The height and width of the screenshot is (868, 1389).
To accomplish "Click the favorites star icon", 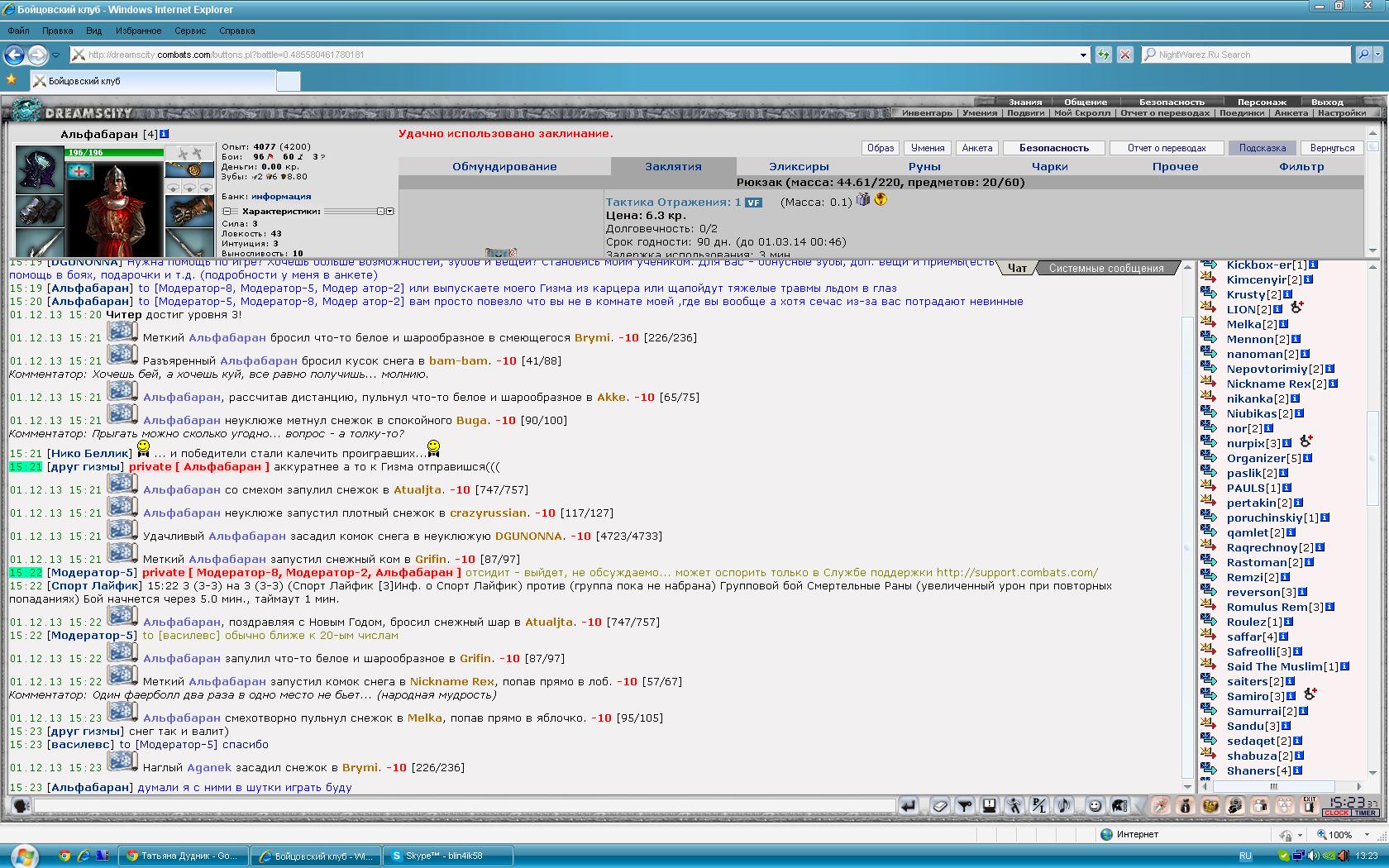I will 12,80.
